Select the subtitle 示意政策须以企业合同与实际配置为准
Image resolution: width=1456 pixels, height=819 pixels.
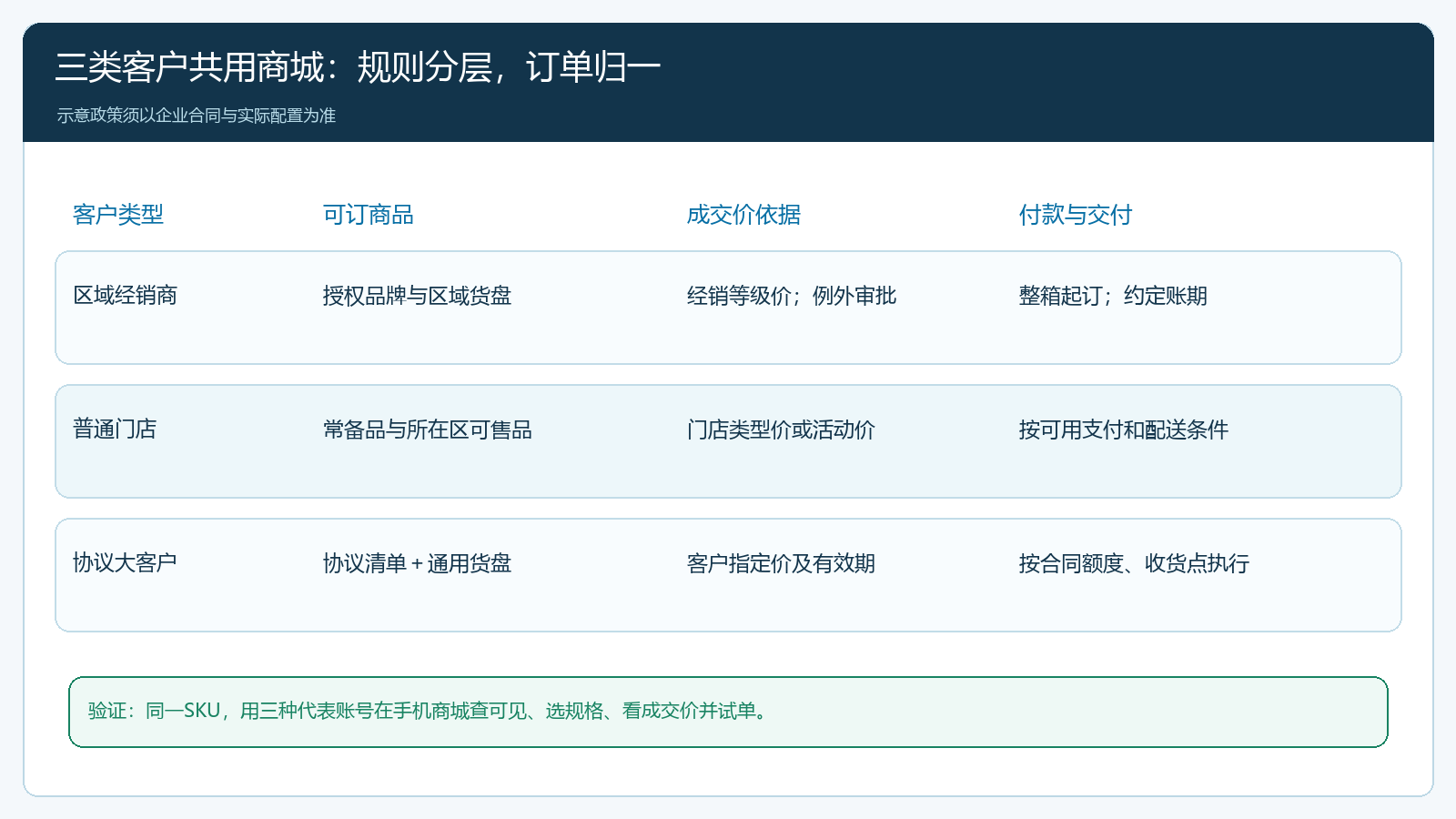tap(197, 116)
